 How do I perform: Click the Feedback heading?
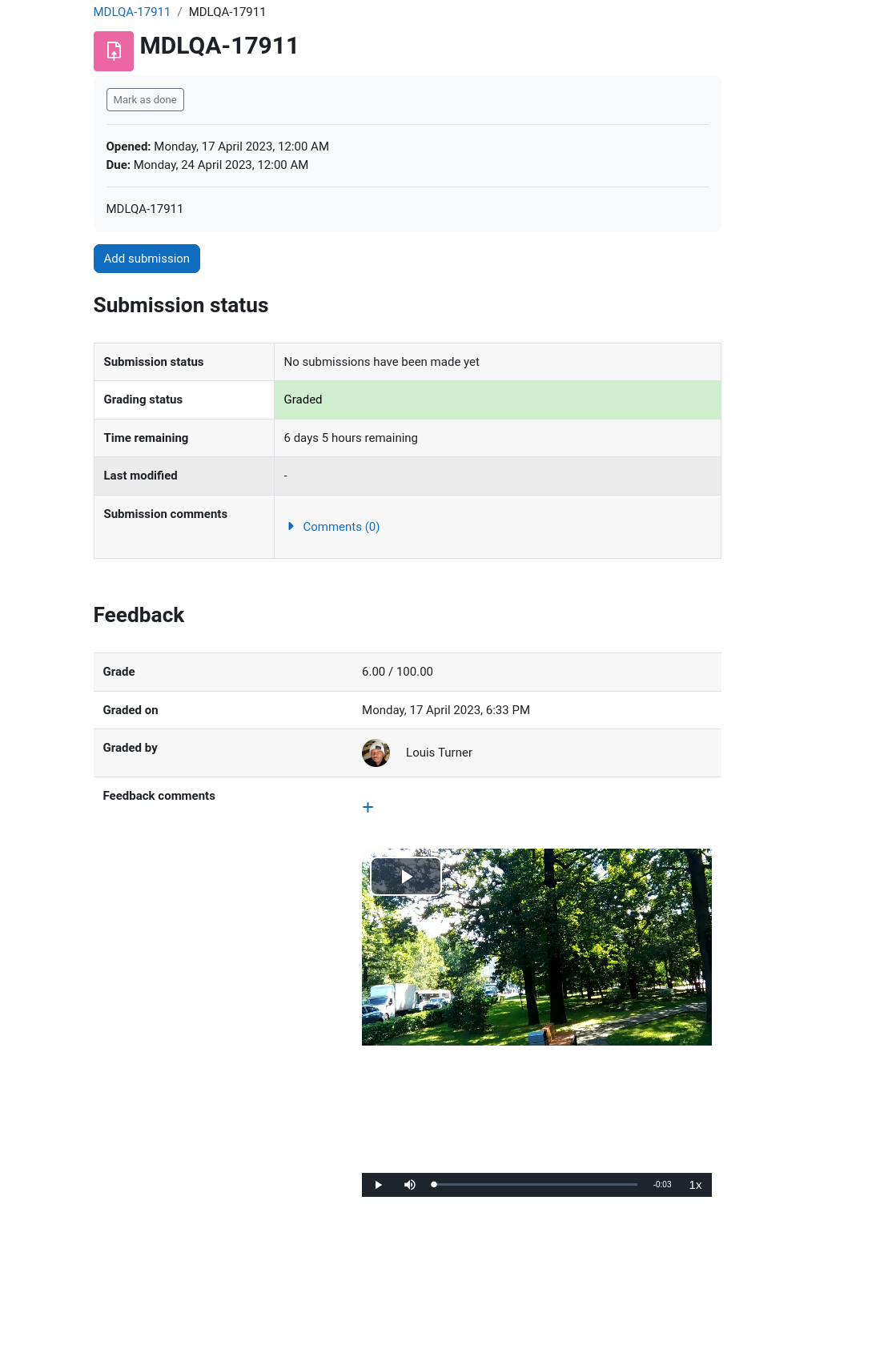point(139,615)
